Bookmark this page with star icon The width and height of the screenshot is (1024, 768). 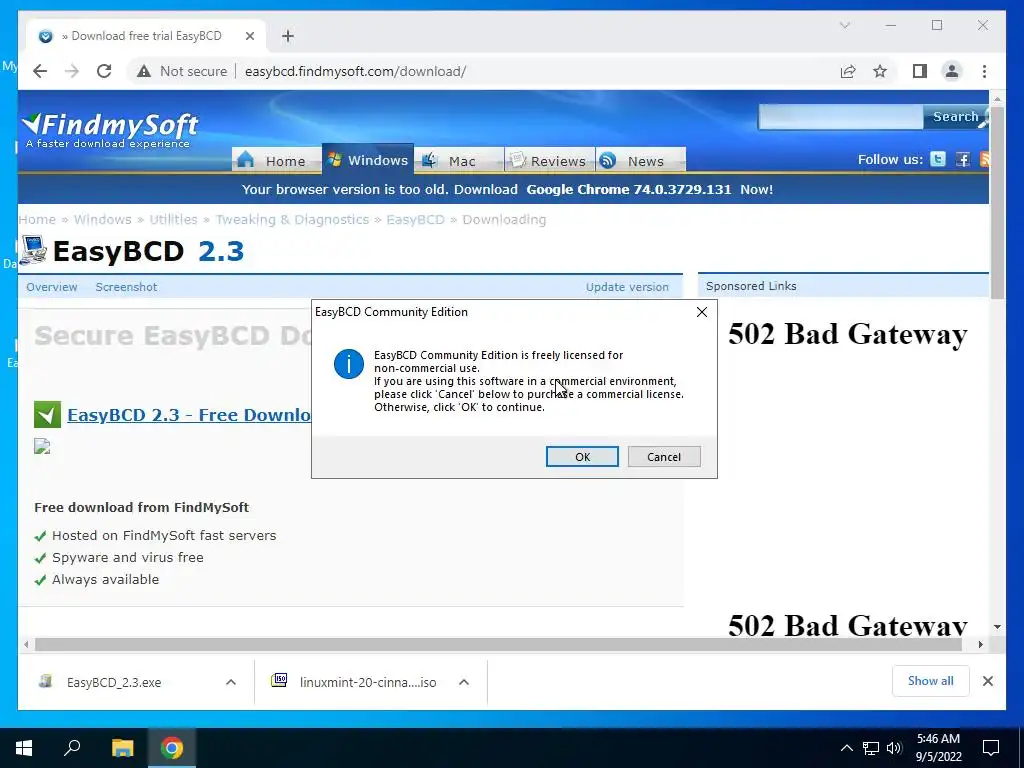[880, 71]
